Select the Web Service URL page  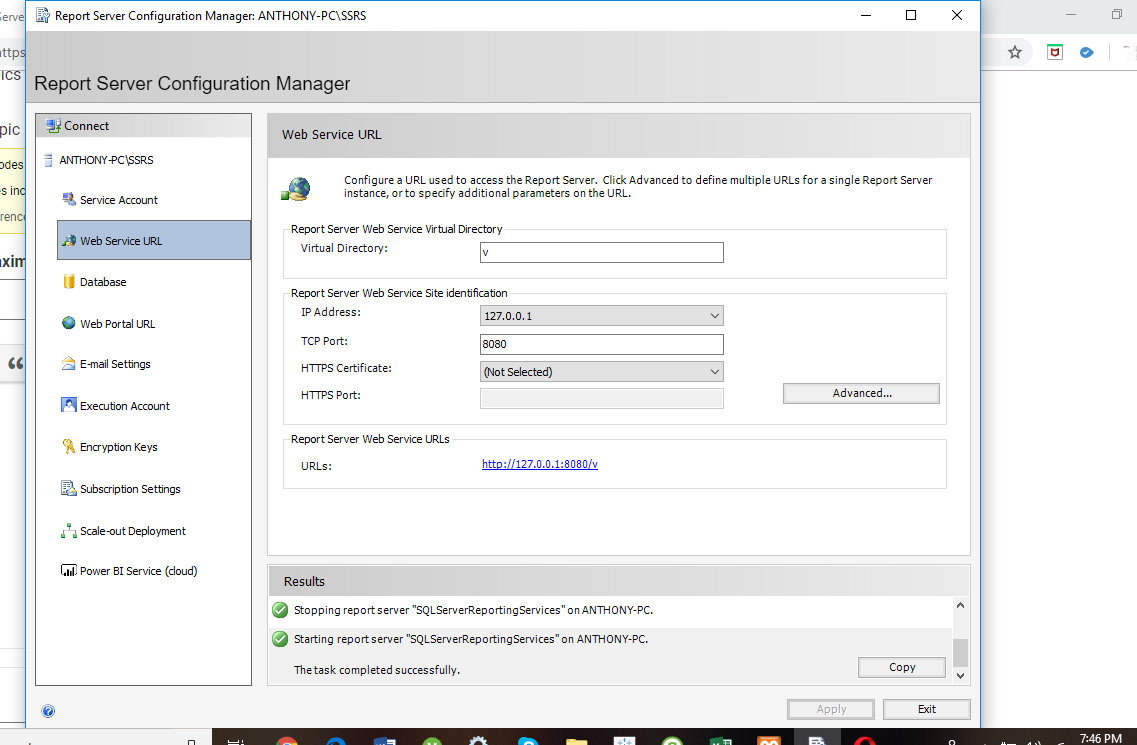(x=154, y=240)
